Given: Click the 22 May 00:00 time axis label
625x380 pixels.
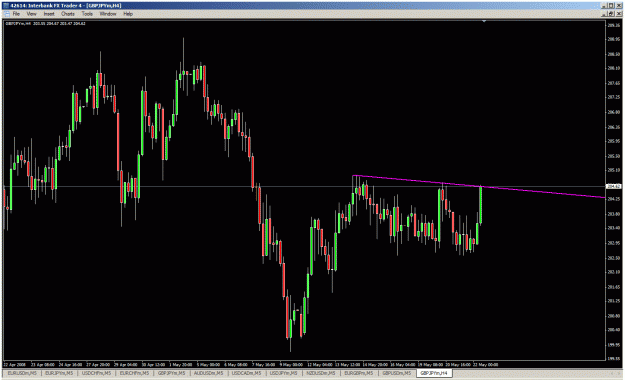Looking at the screenshot, I should coord(485,364).
